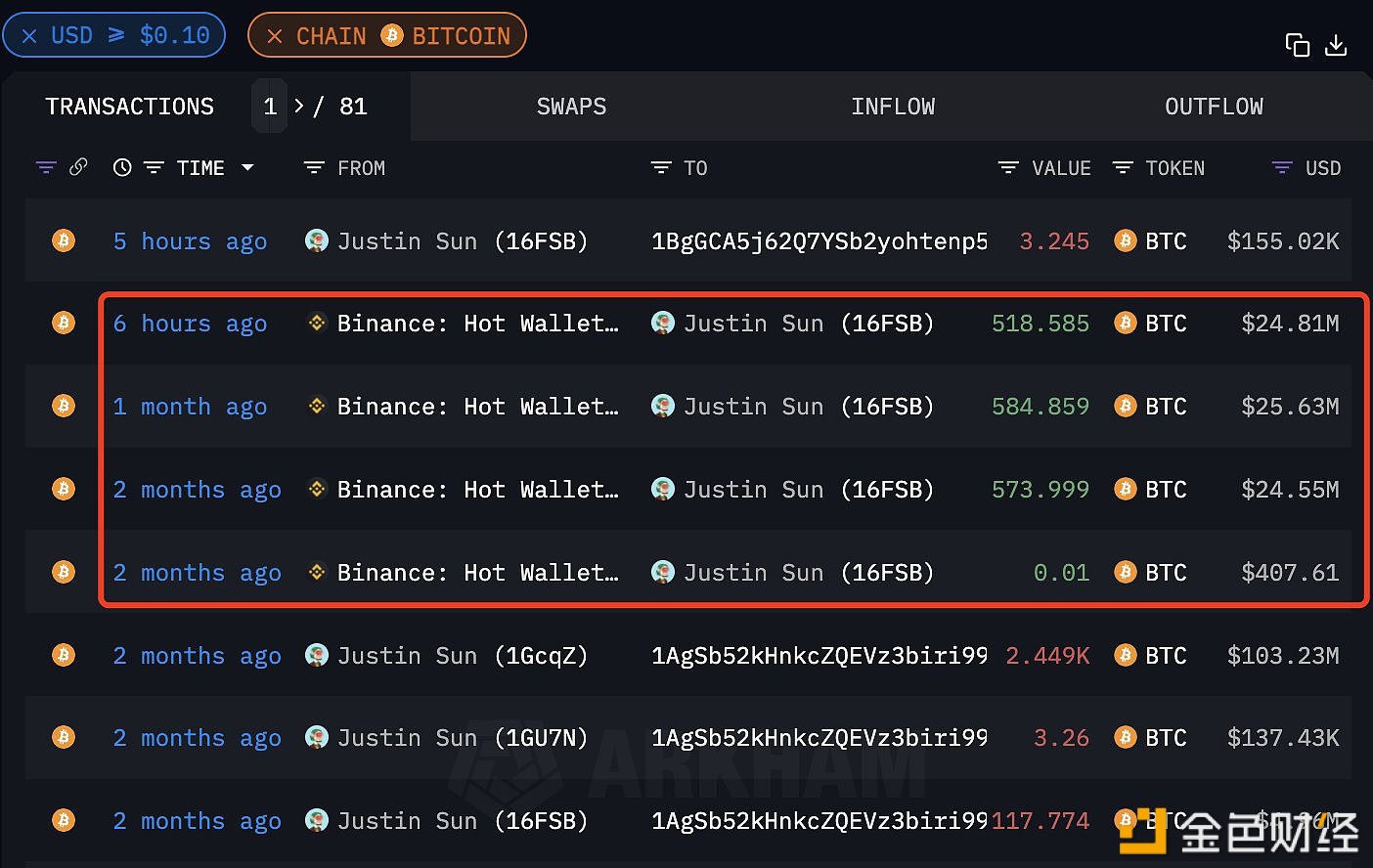This screenshot has width=1373, height=868.
Task: Open the TRANSACTIONS tab
Action: click(129, 107)
